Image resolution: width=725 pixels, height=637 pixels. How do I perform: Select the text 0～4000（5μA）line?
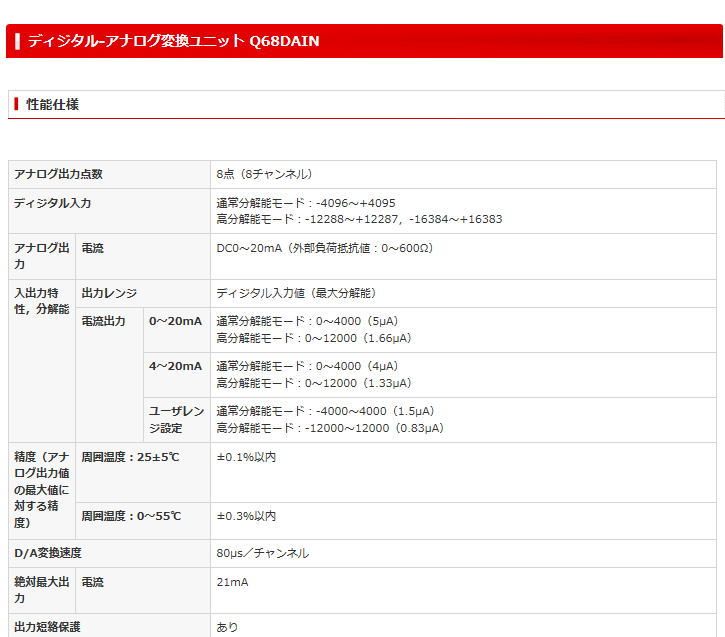[307, 321]
